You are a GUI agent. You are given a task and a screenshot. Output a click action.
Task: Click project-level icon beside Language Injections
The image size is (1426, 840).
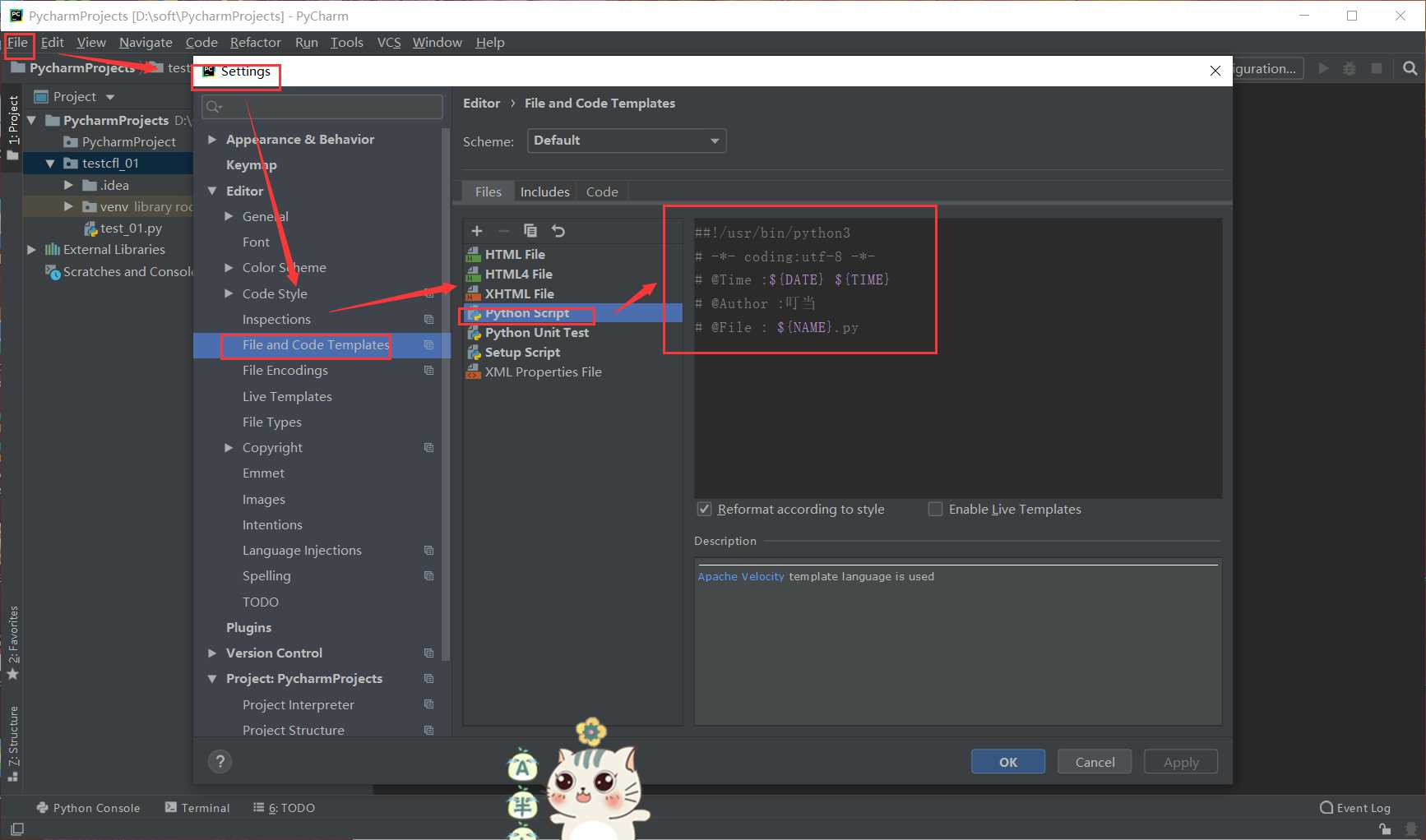coord(428,550)
